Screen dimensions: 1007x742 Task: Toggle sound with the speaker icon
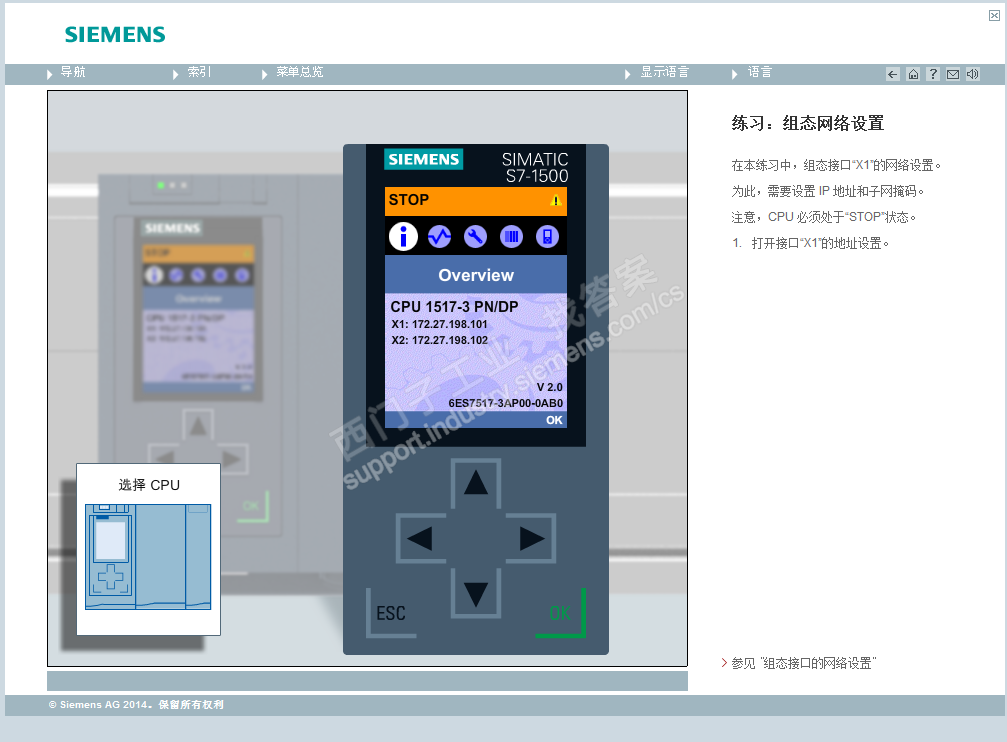[x=973, y=74]
